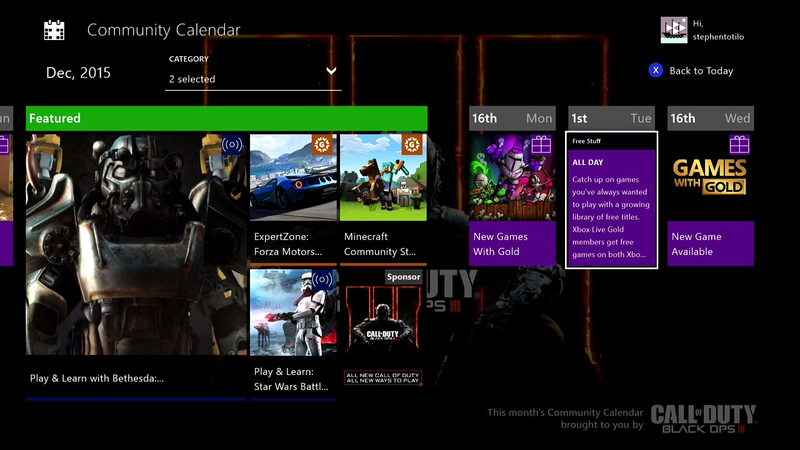Select the 1st Tue day header

(611, 118)
